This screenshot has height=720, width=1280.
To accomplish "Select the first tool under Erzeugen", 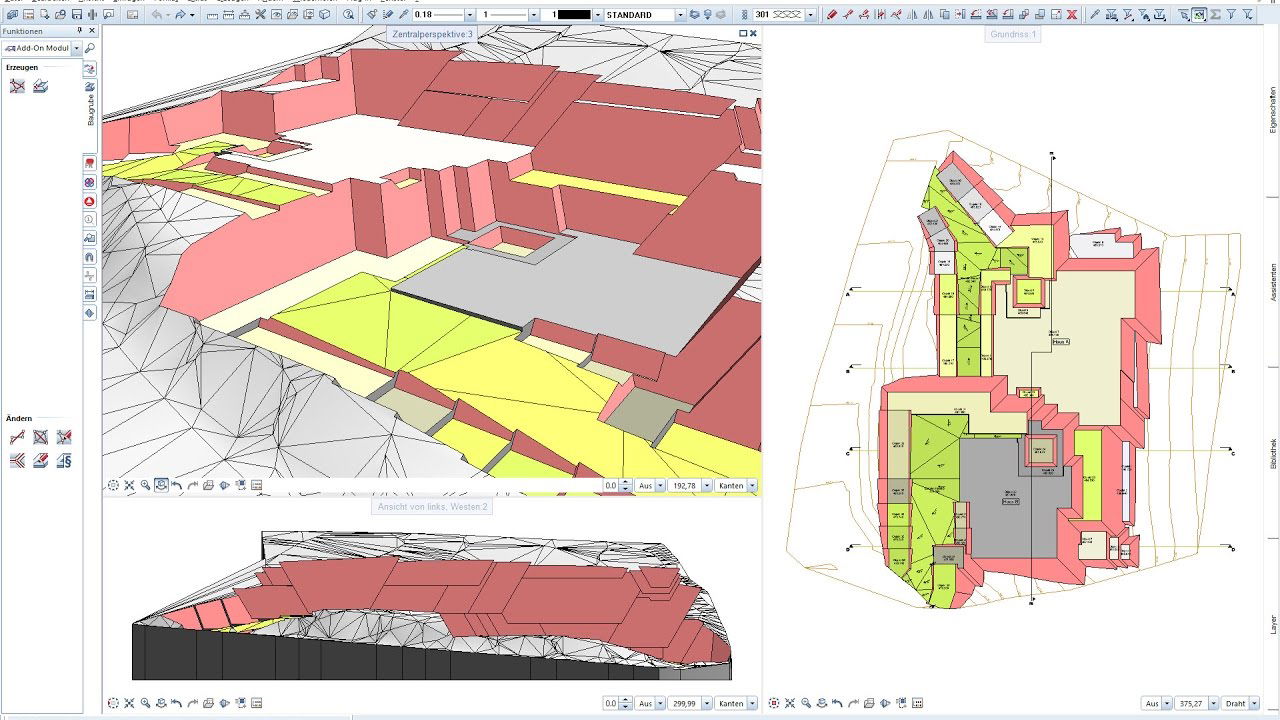I will 17,87.
